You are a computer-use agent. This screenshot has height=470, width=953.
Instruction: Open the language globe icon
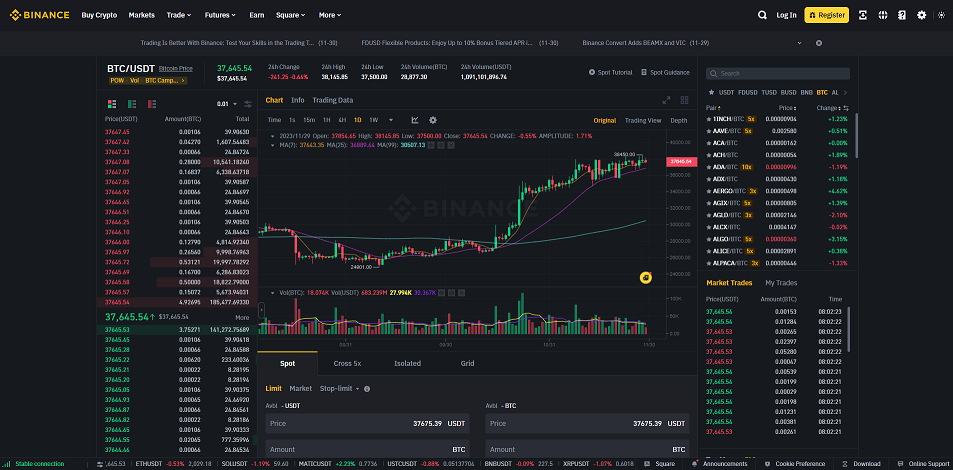pos(882,15)
